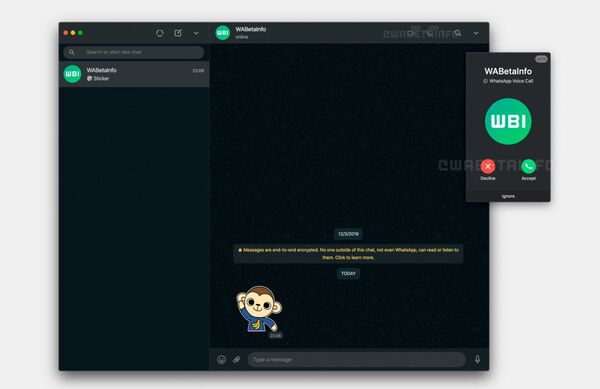Click the Search or start new chat field

[x=134, y=52]
